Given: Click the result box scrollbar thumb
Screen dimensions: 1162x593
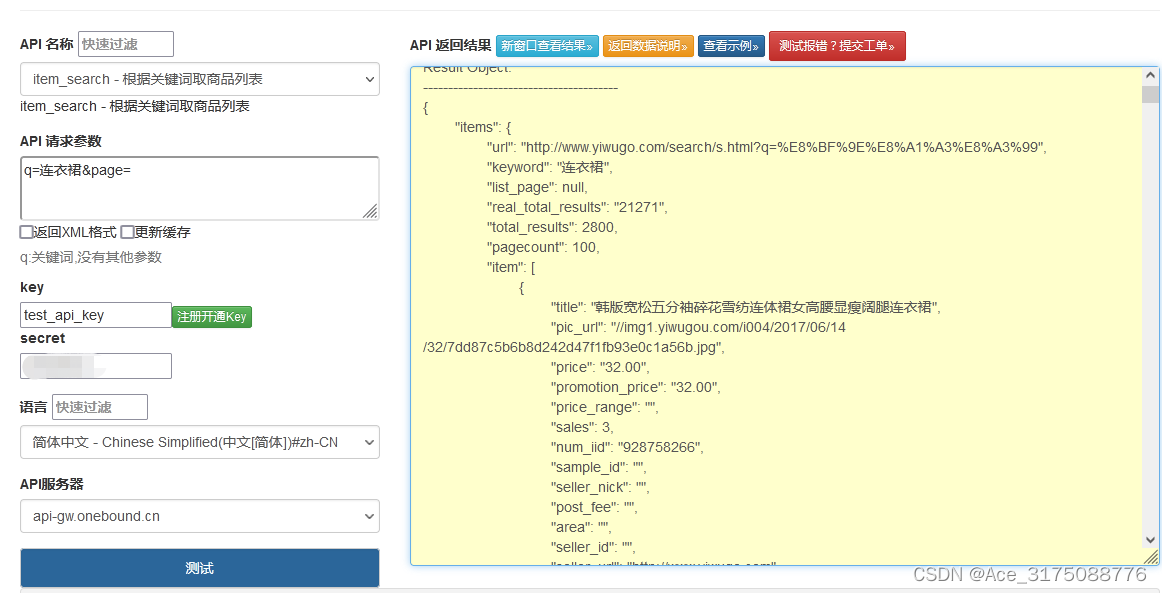Looking at the screenshot, I should click(x=1150, y=95).
